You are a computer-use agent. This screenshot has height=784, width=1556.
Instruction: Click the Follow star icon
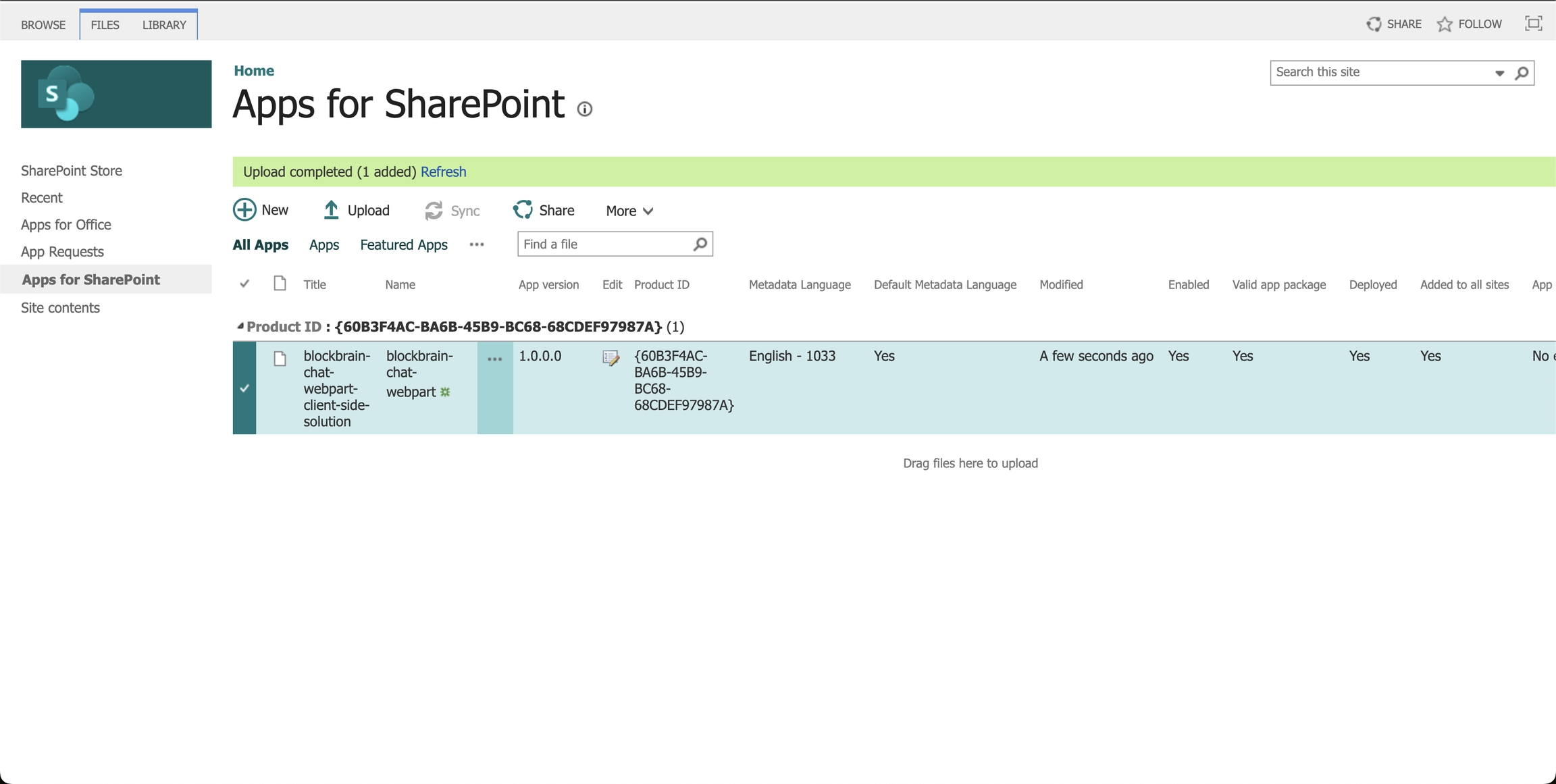[1445, 24]
